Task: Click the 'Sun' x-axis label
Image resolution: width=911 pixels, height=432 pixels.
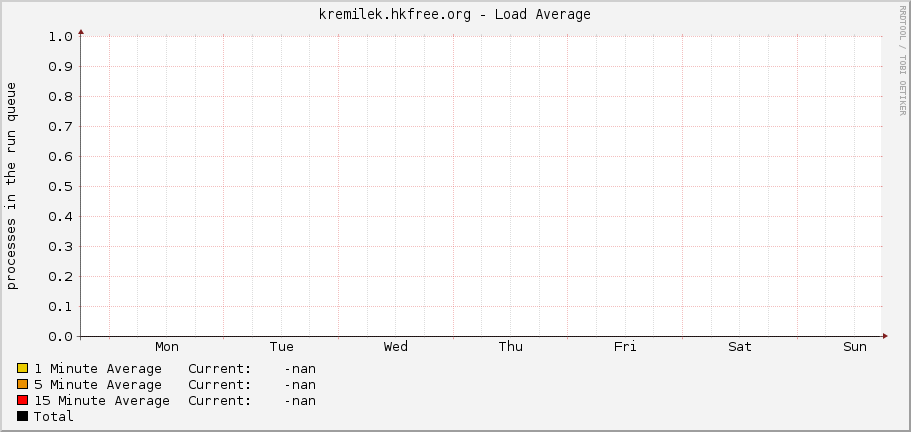Action: click(855, 347)
